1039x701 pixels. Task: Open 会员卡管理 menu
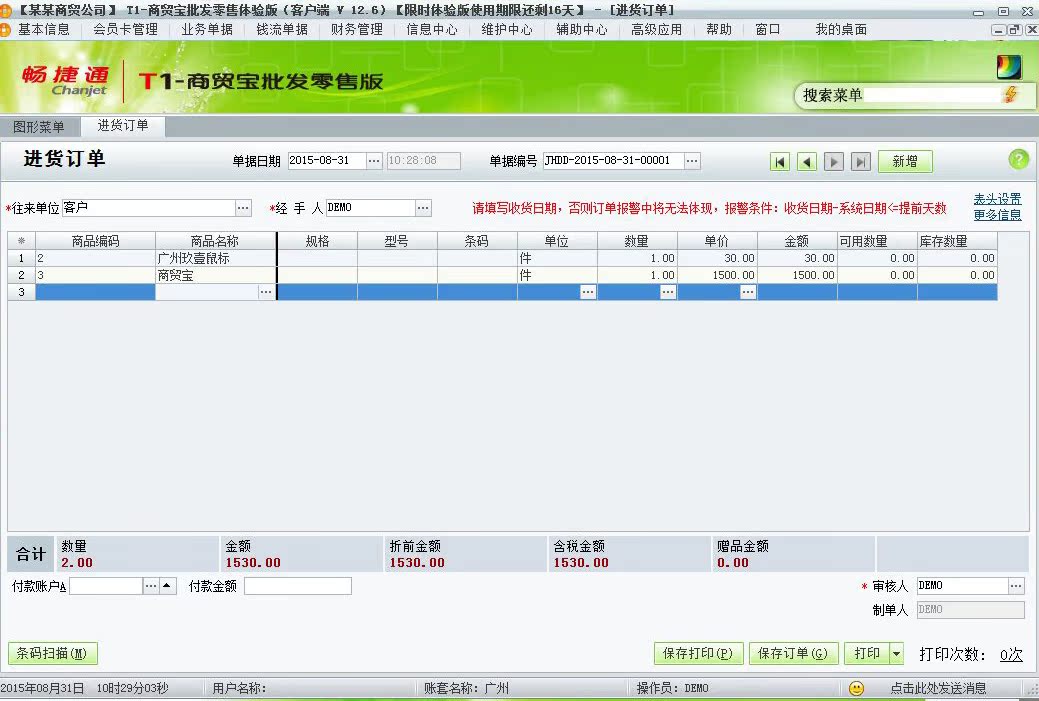click(x=125, y=29)
